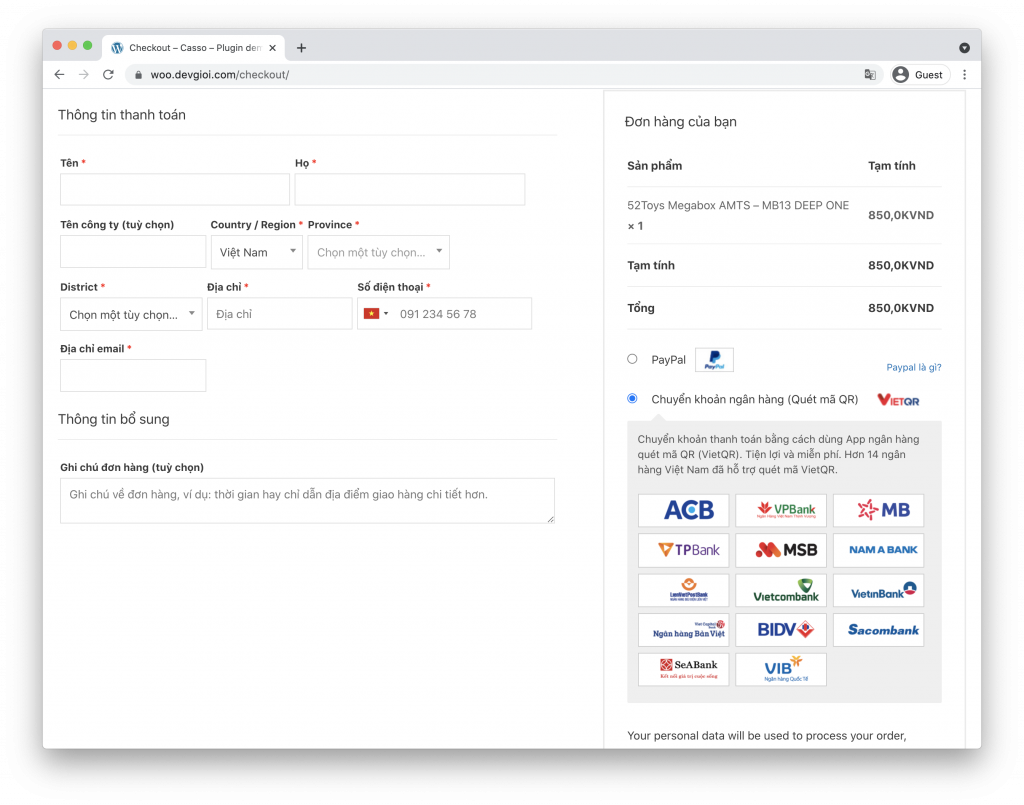Close the Checkout – Casso tab
This screenshot has height=805, width=1024.
272,48
